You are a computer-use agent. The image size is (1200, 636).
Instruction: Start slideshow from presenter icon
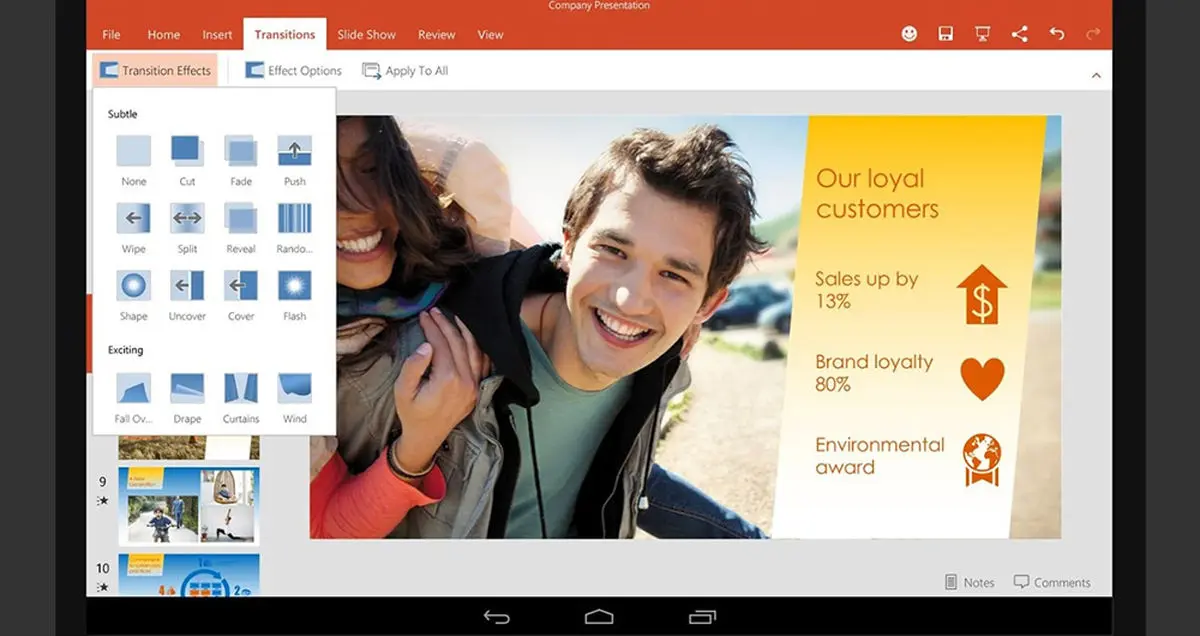click(982, 34)
